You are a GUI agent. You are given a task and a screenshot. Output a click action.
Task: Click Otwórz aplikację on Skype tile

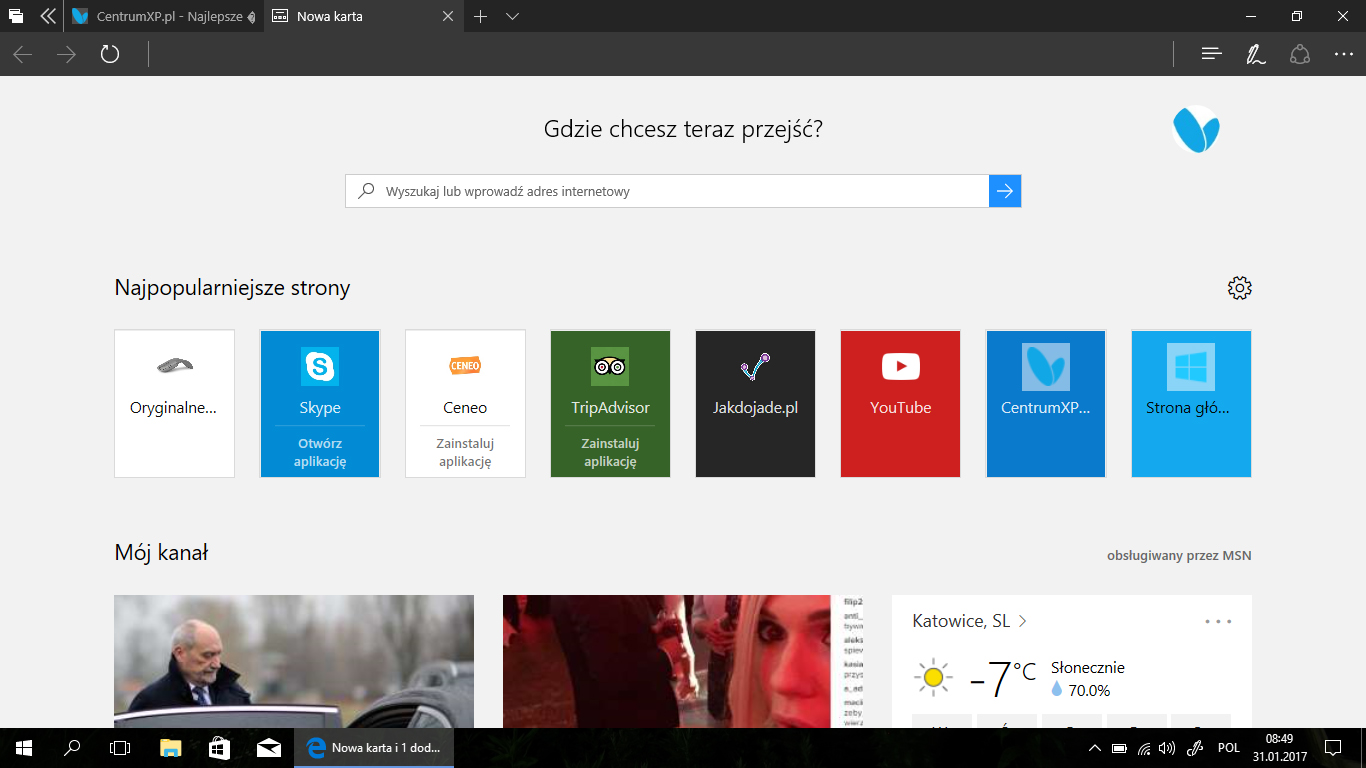(320, 452)
